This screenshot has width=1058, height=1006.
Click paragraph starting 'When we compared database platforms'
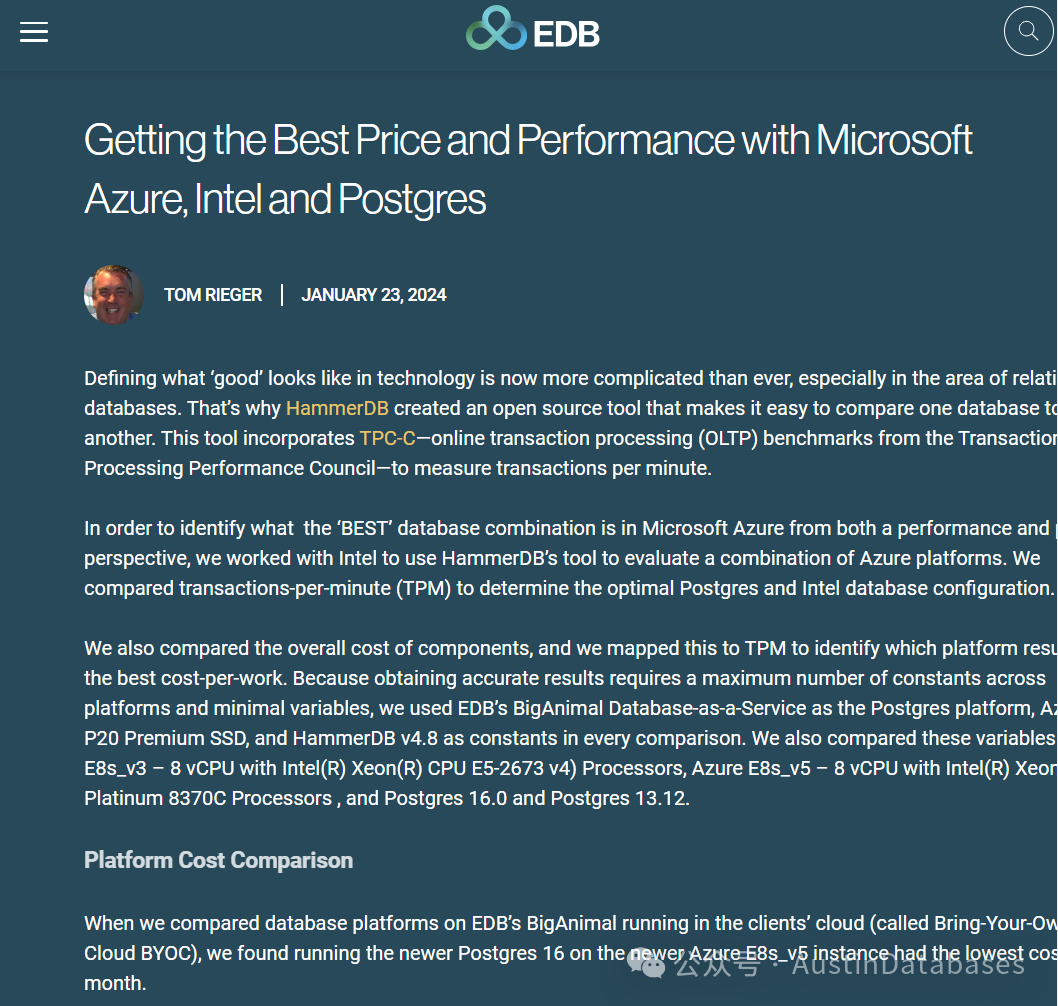pos(570,953)
